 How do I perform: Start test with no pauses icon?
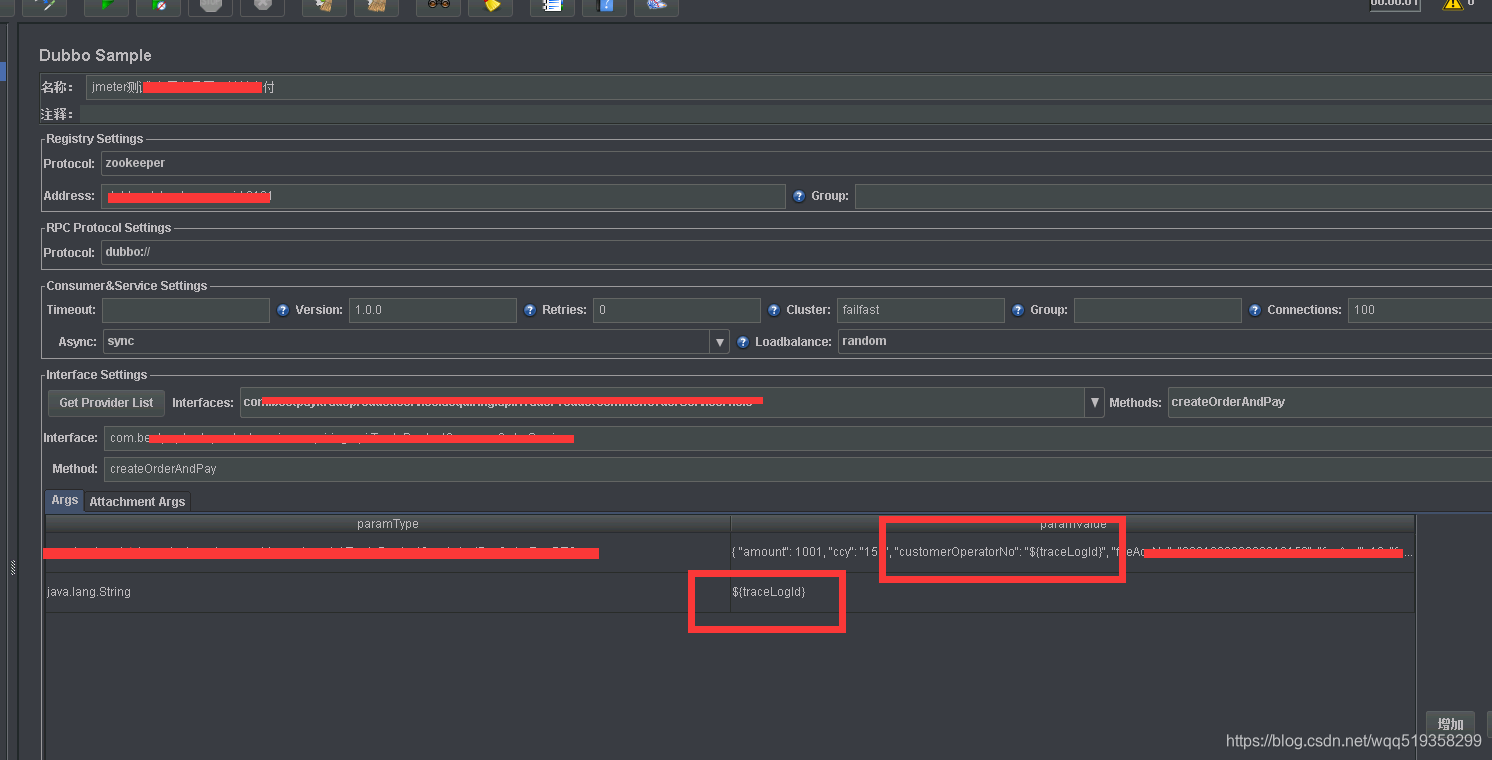point(158,6)
